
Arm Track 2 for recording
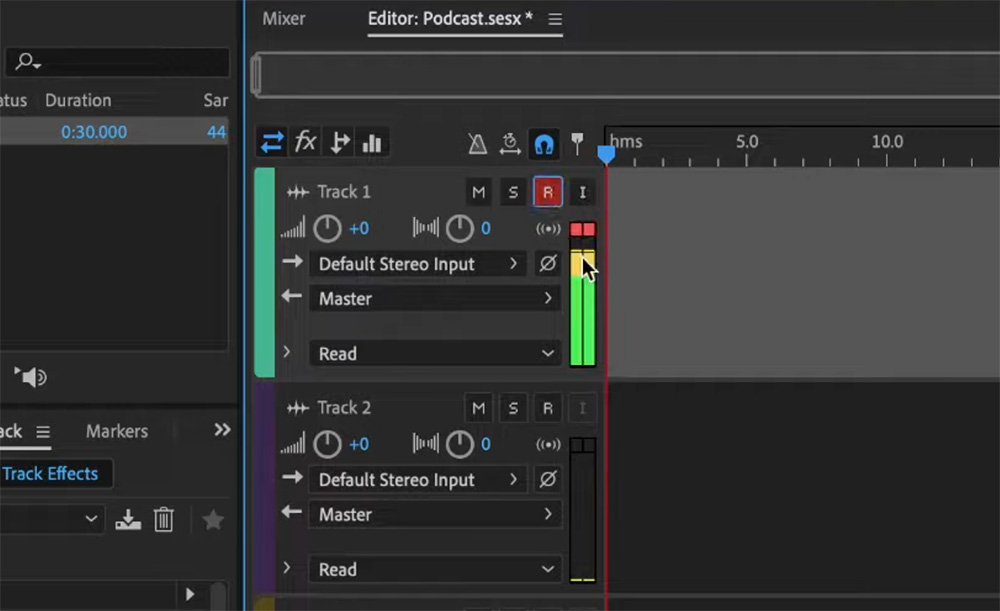[x=547, y=408]
